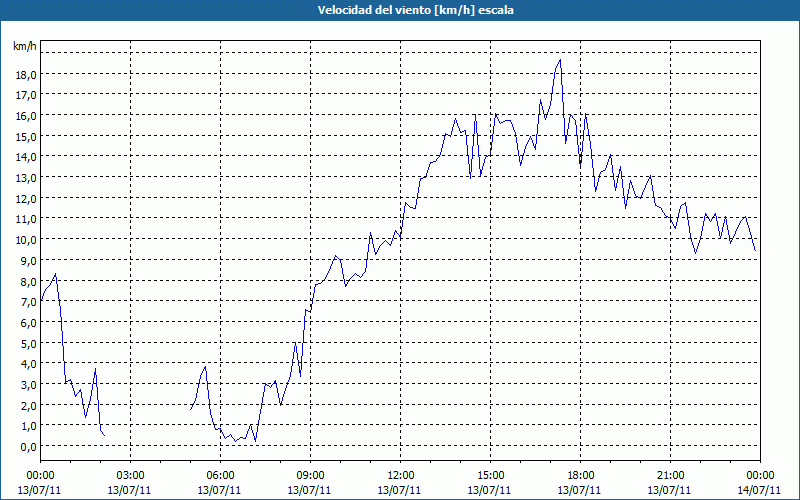Select the 15,0 y-axis value
Screen dimensions: 800x500
click(27, 136)
